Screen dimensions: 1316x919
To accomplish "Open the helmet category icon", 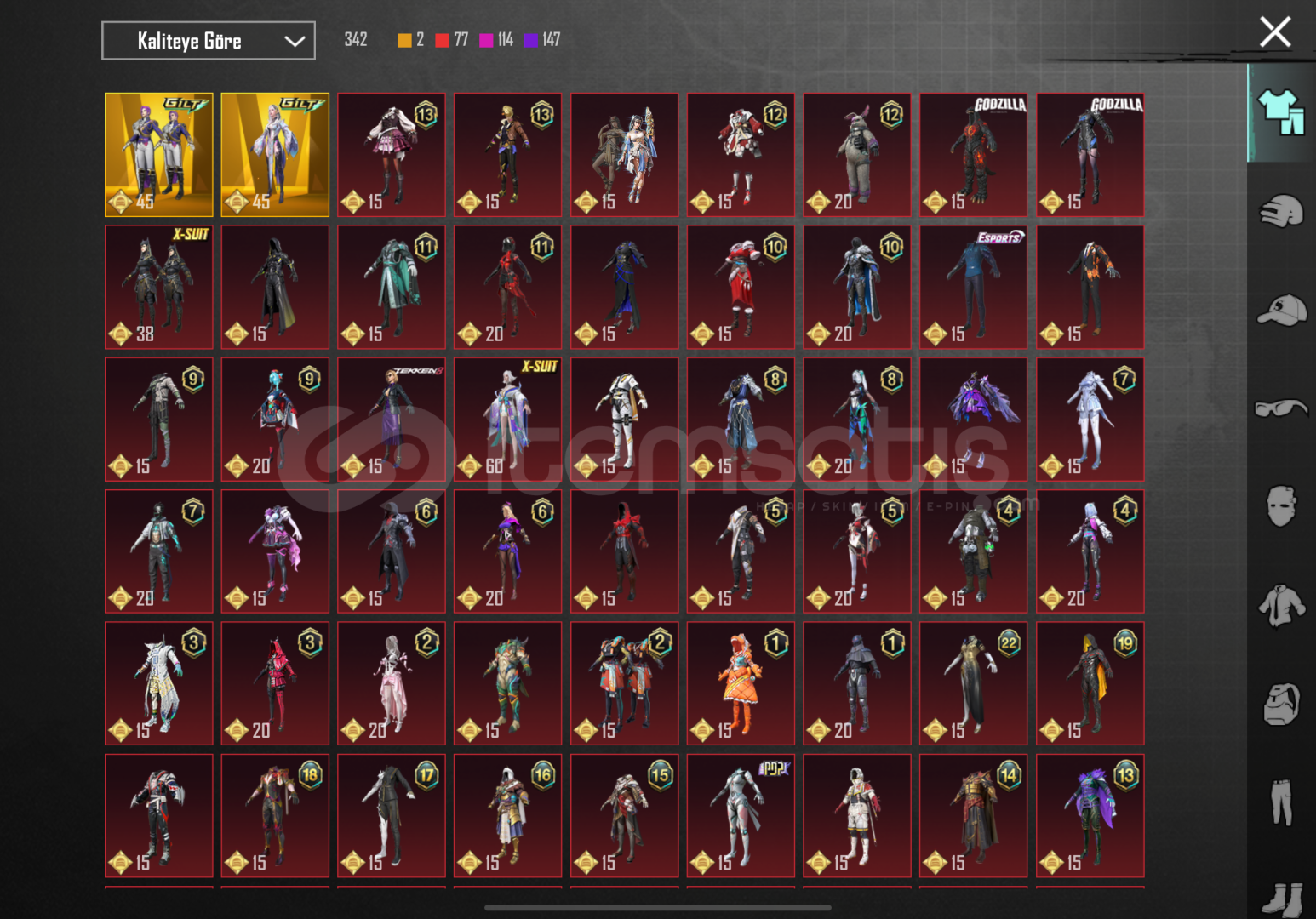I will 1281,211.
